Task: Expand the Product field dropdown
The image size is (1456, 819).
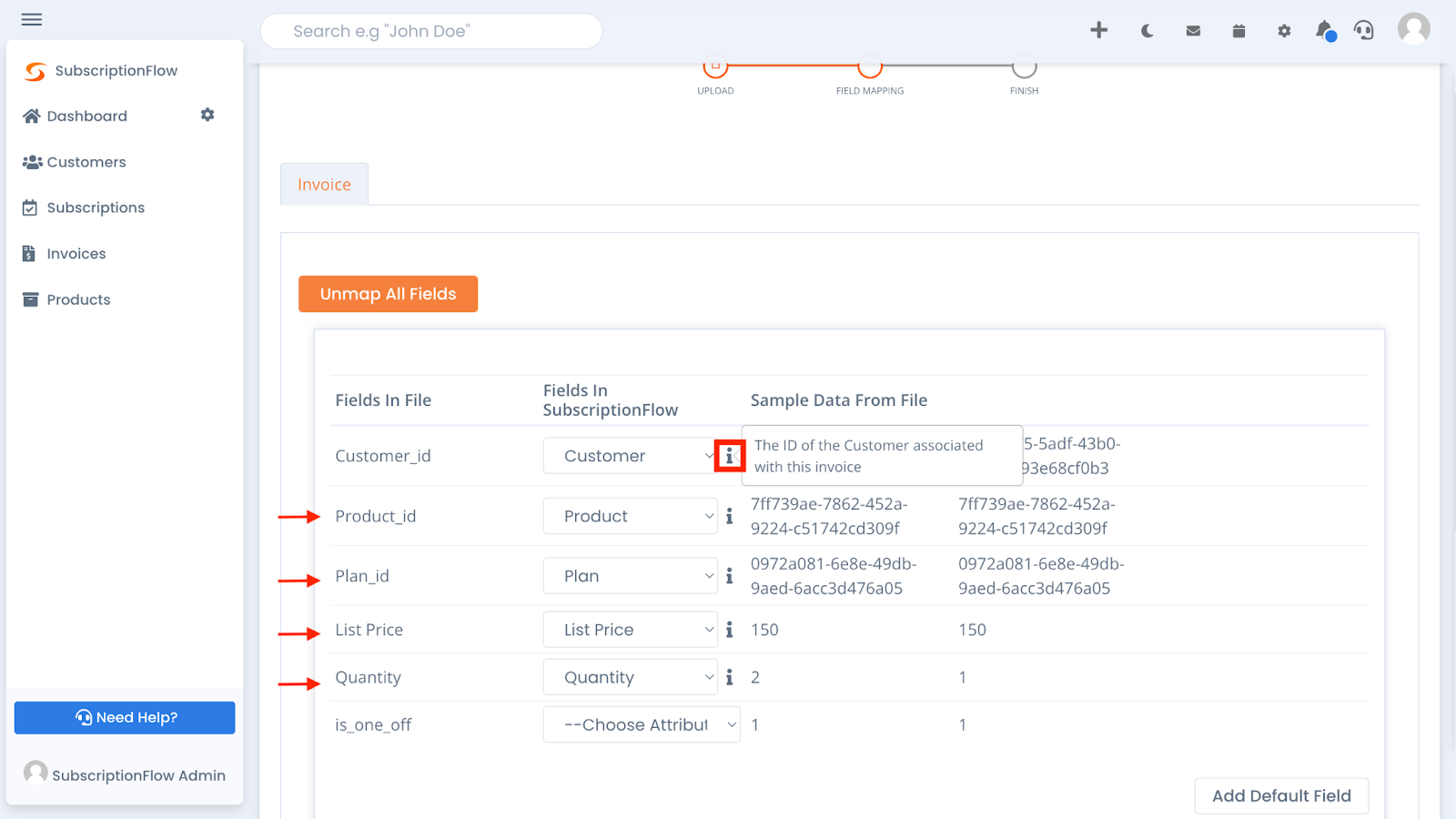Action: tap(630, 516)
